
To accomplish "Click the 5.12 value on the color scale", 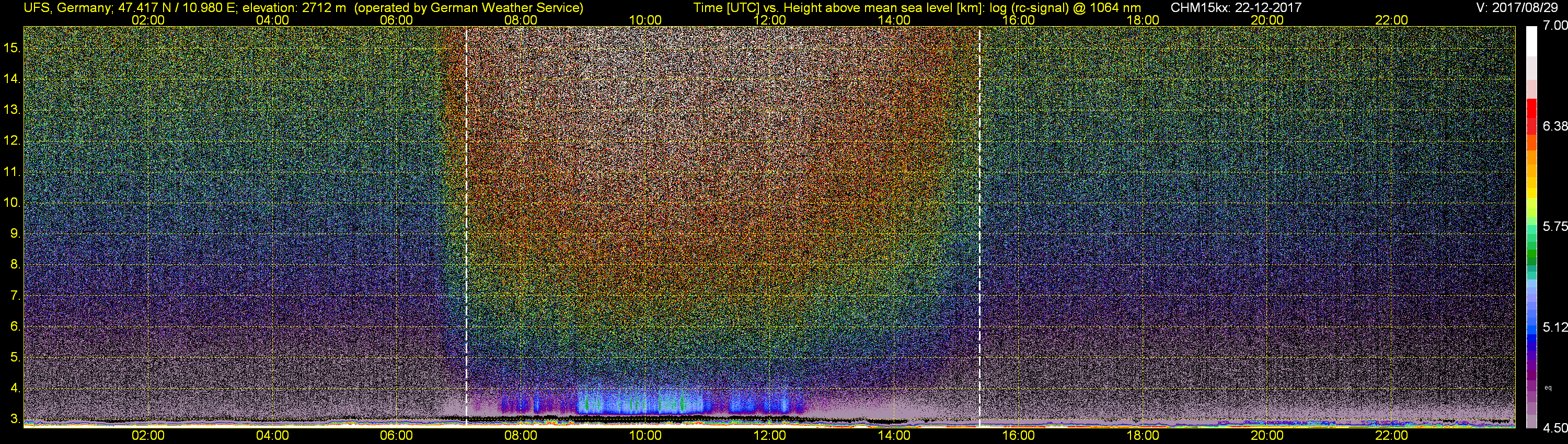I will pyautogui.click(x=1554, y=327).
